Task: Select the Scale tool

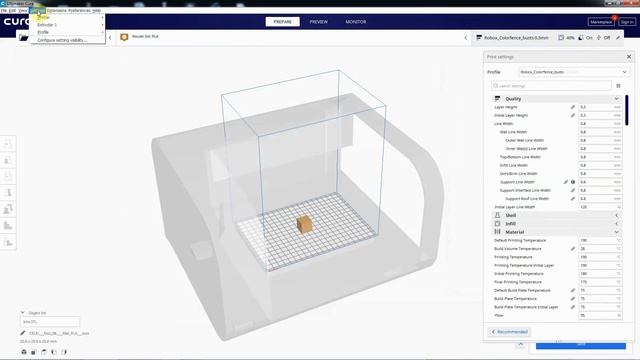Action: point(8,160)
